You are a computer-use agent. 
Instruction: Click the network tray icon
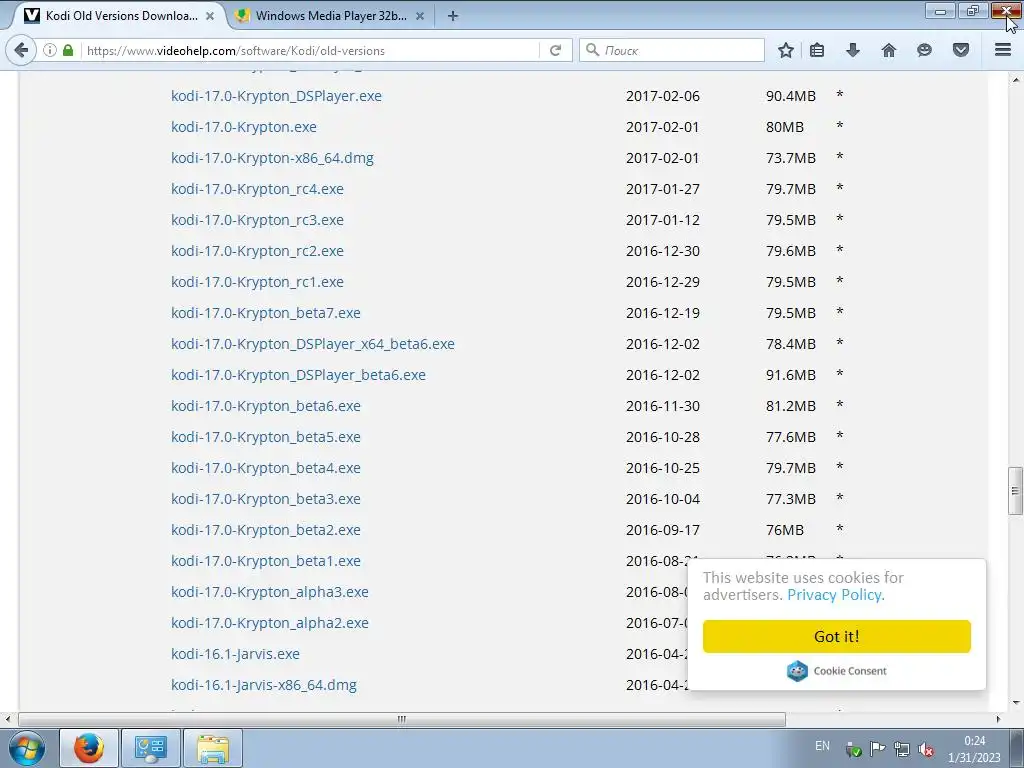click(901, 749)
